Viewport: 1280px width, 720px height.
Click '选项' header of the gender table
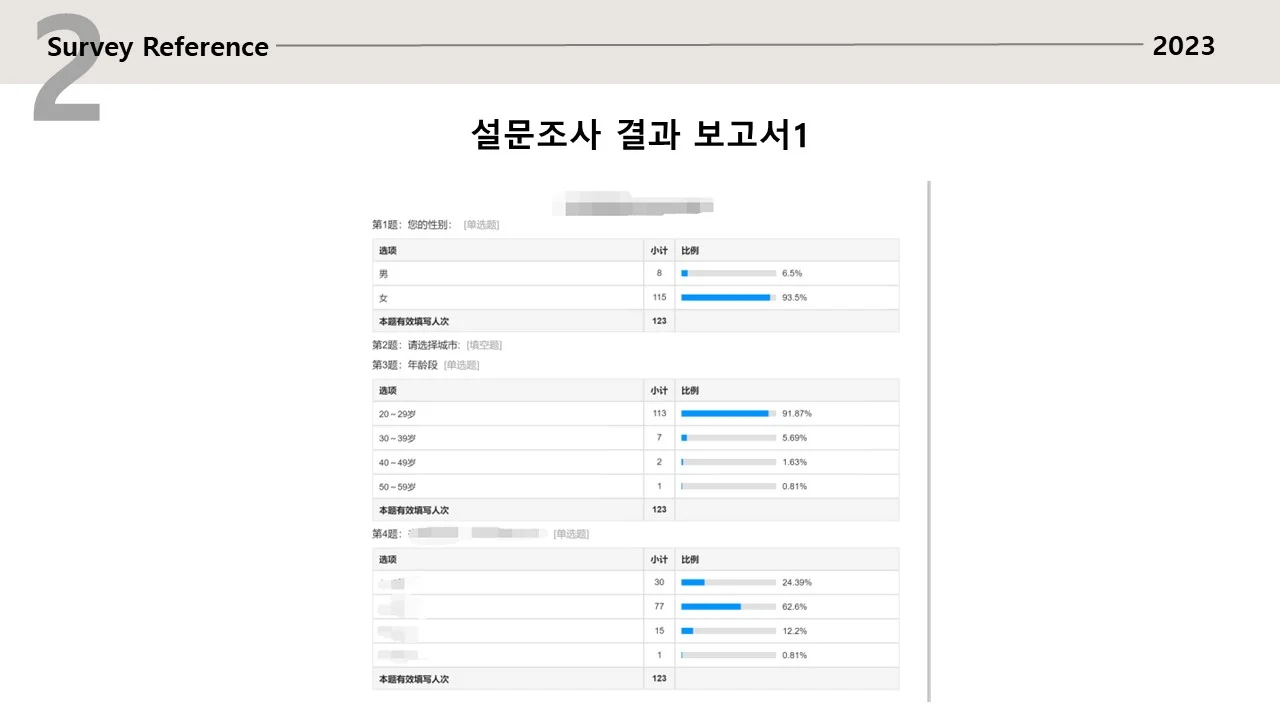point(387,250)
